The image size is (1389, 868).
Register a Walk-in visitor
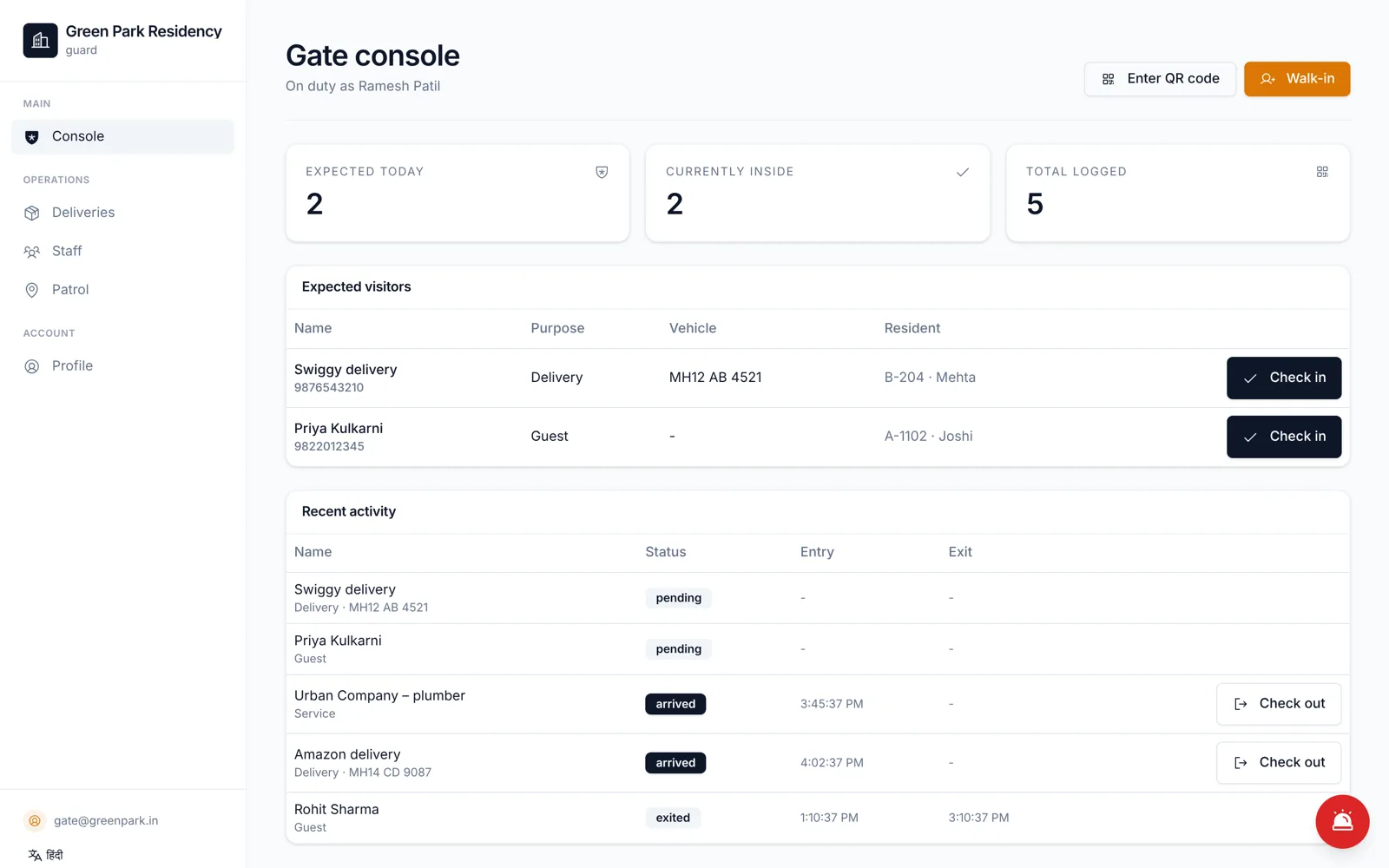[1297, 79]
